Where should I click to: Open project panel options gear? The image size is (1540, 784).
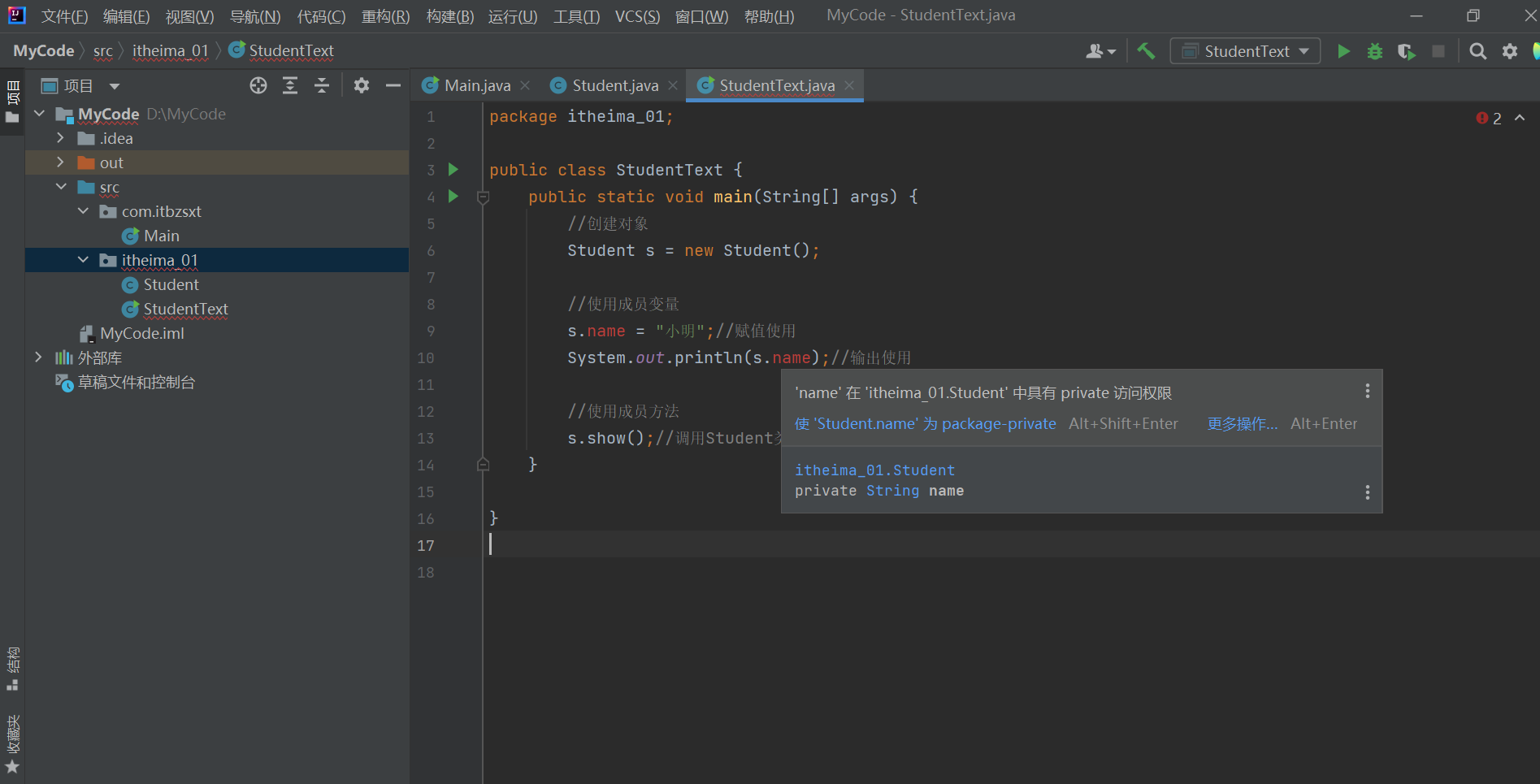[x=362, y=85]
